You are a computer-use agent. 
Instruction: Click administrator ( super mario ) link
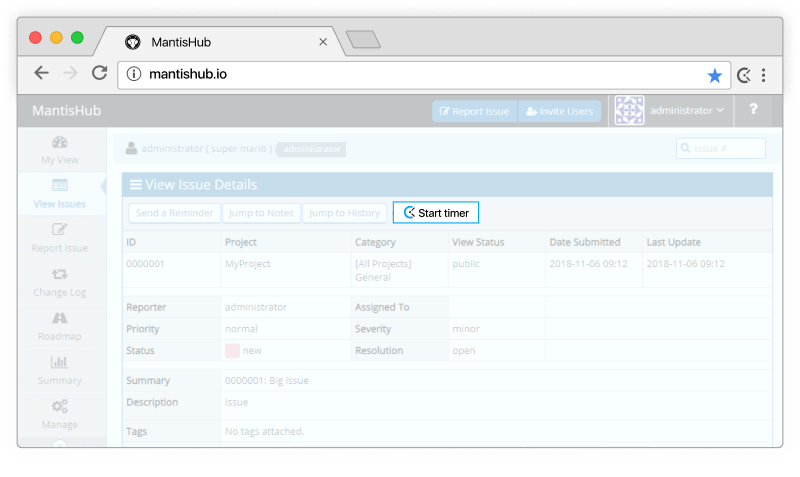(x=207, y=148)
